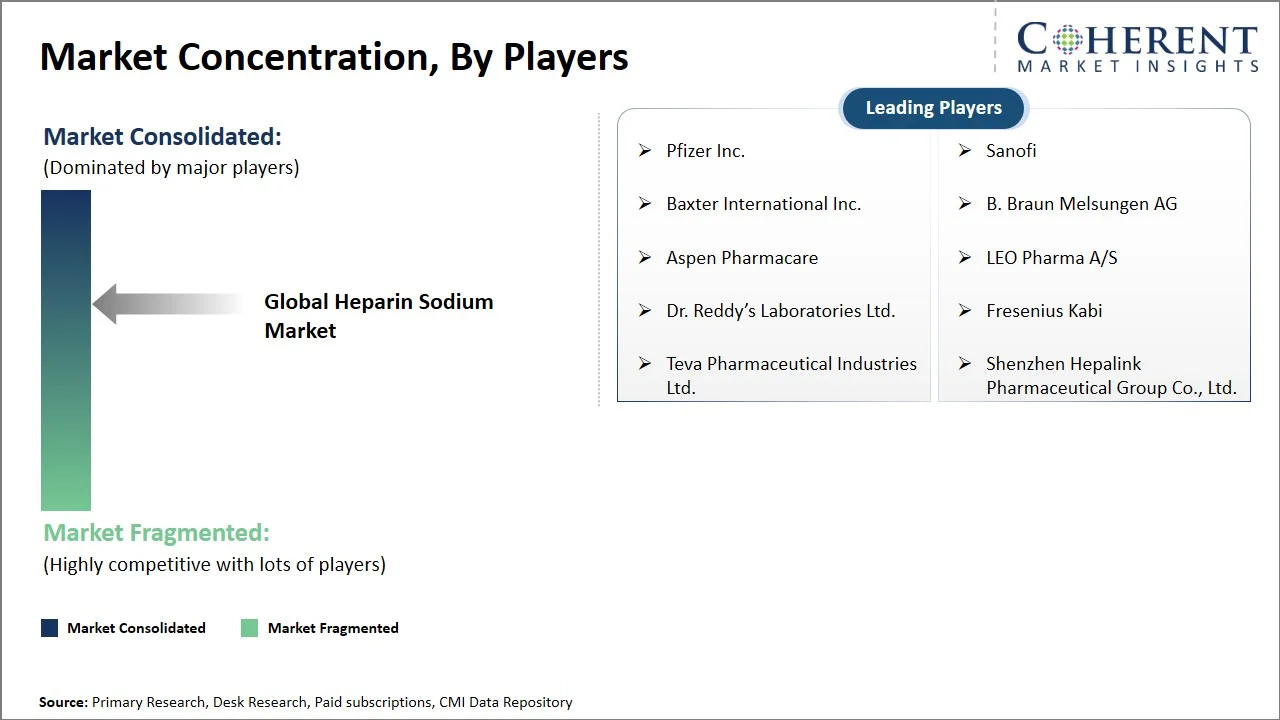Click the arrow bullet beside LEO Pharma A/S
1280x720 pixels.
(965, 258)
